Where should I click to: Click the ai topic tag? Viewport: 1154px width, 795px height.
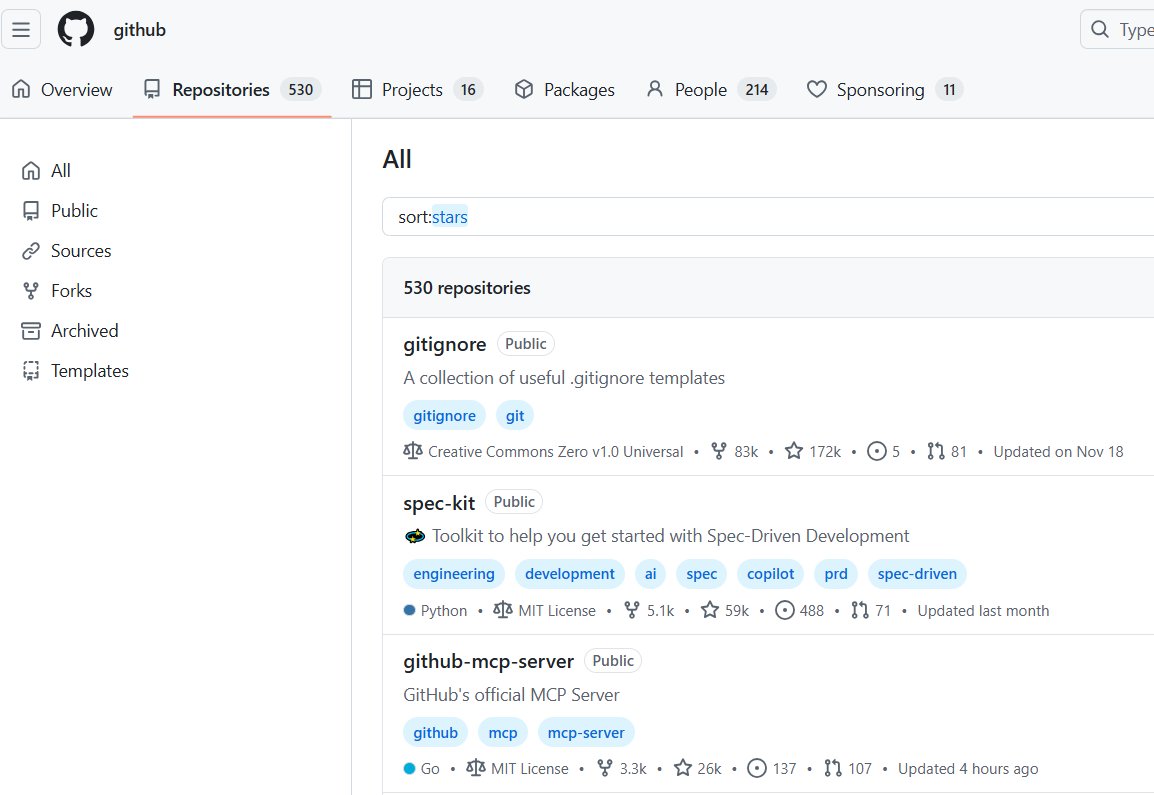pos(651,574)
